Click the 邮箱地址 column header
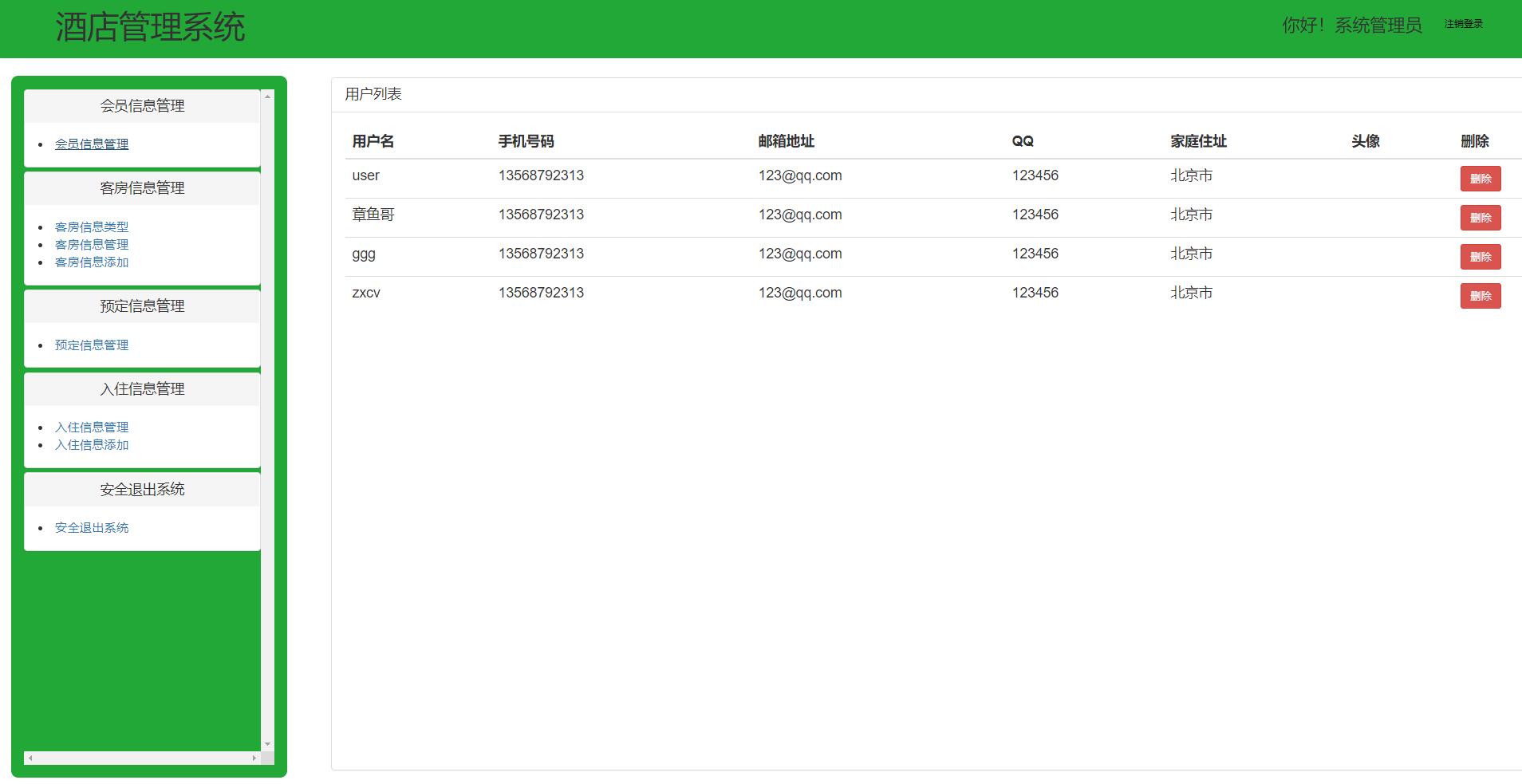This screenshot has height=784, width=1522. tap(787, 141)
